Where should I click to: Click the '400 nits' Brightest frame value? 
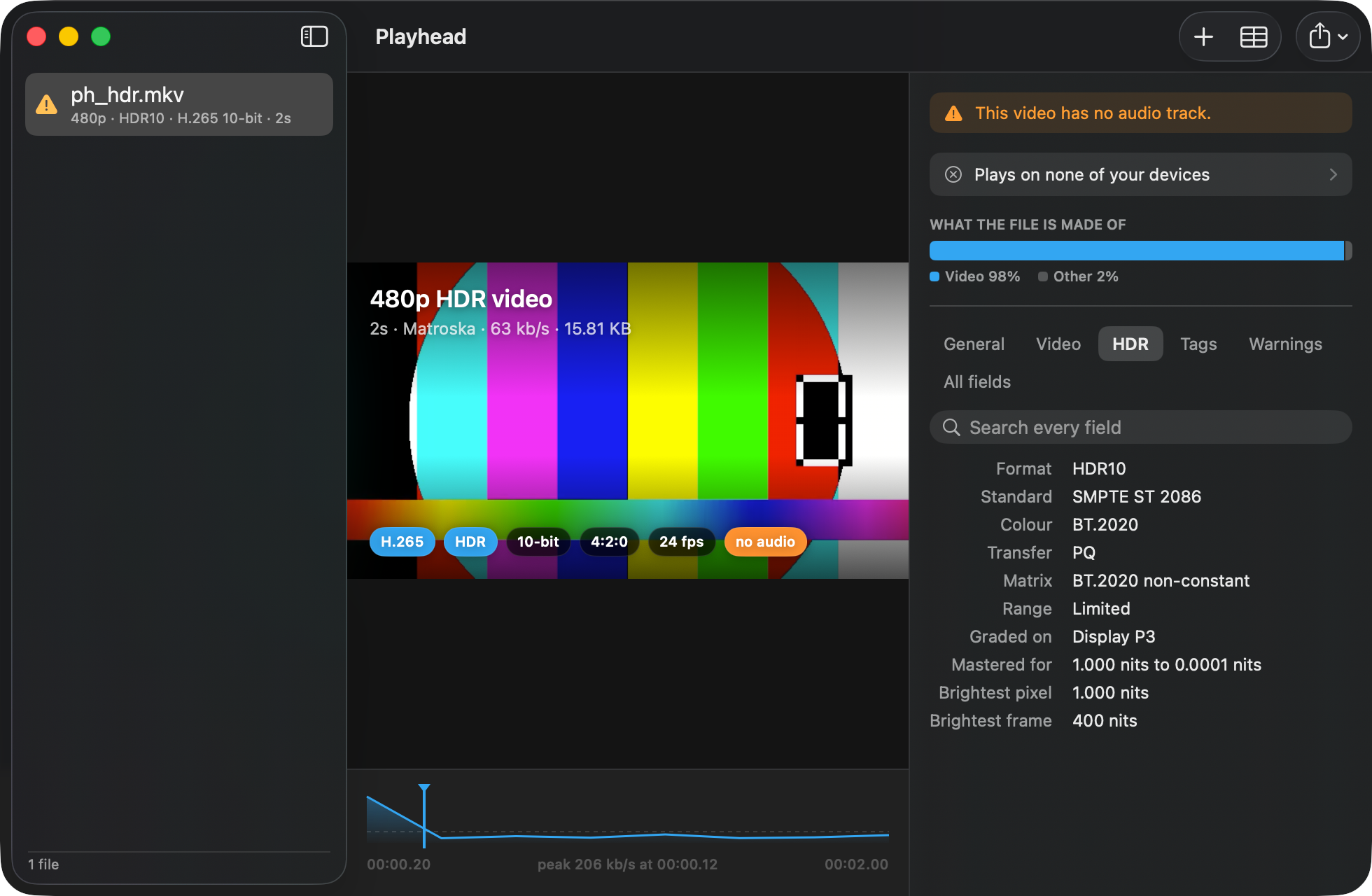click(x=1105, y=720)
